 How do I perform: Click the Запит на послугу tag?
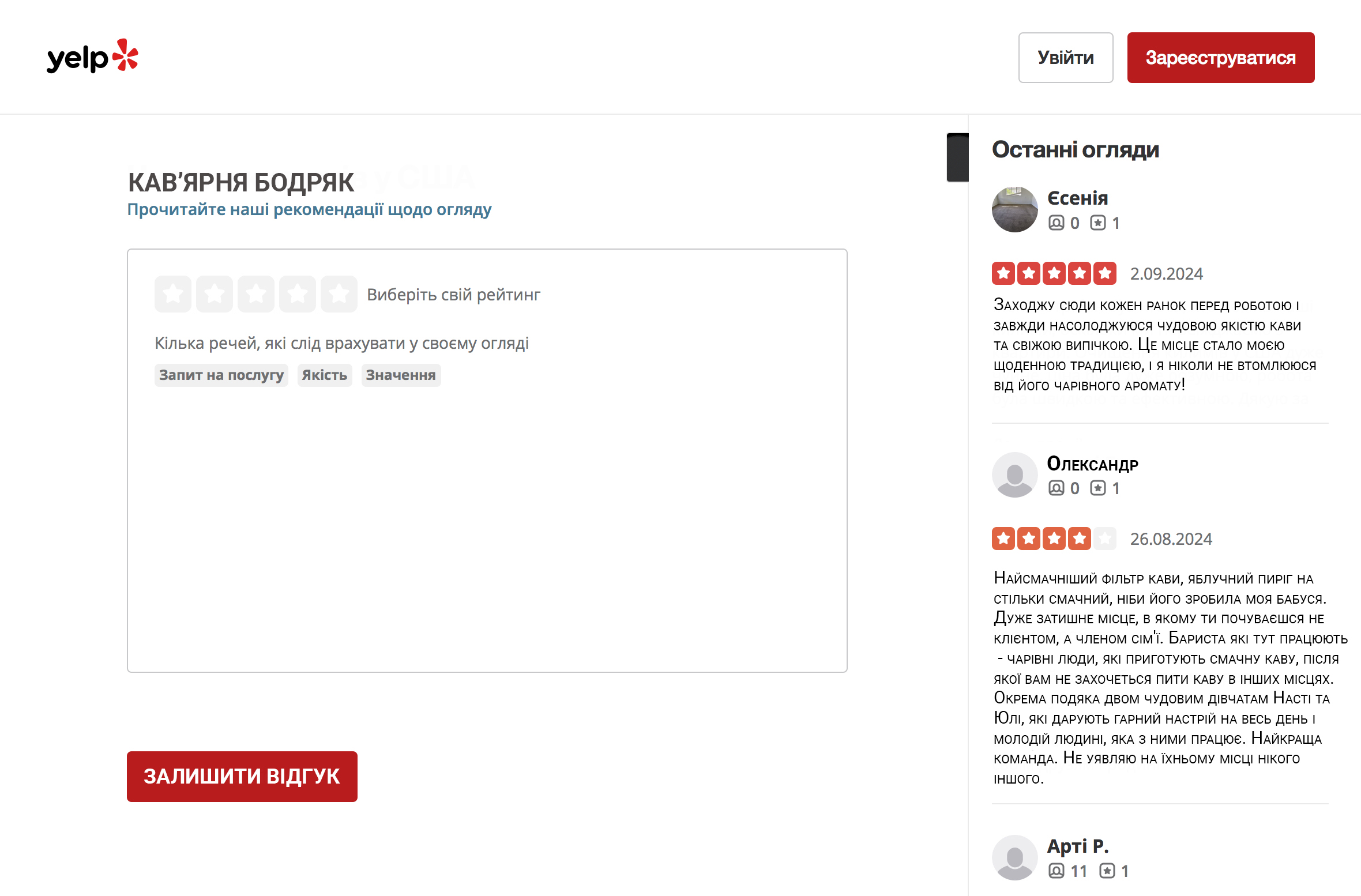pos(221,375)
